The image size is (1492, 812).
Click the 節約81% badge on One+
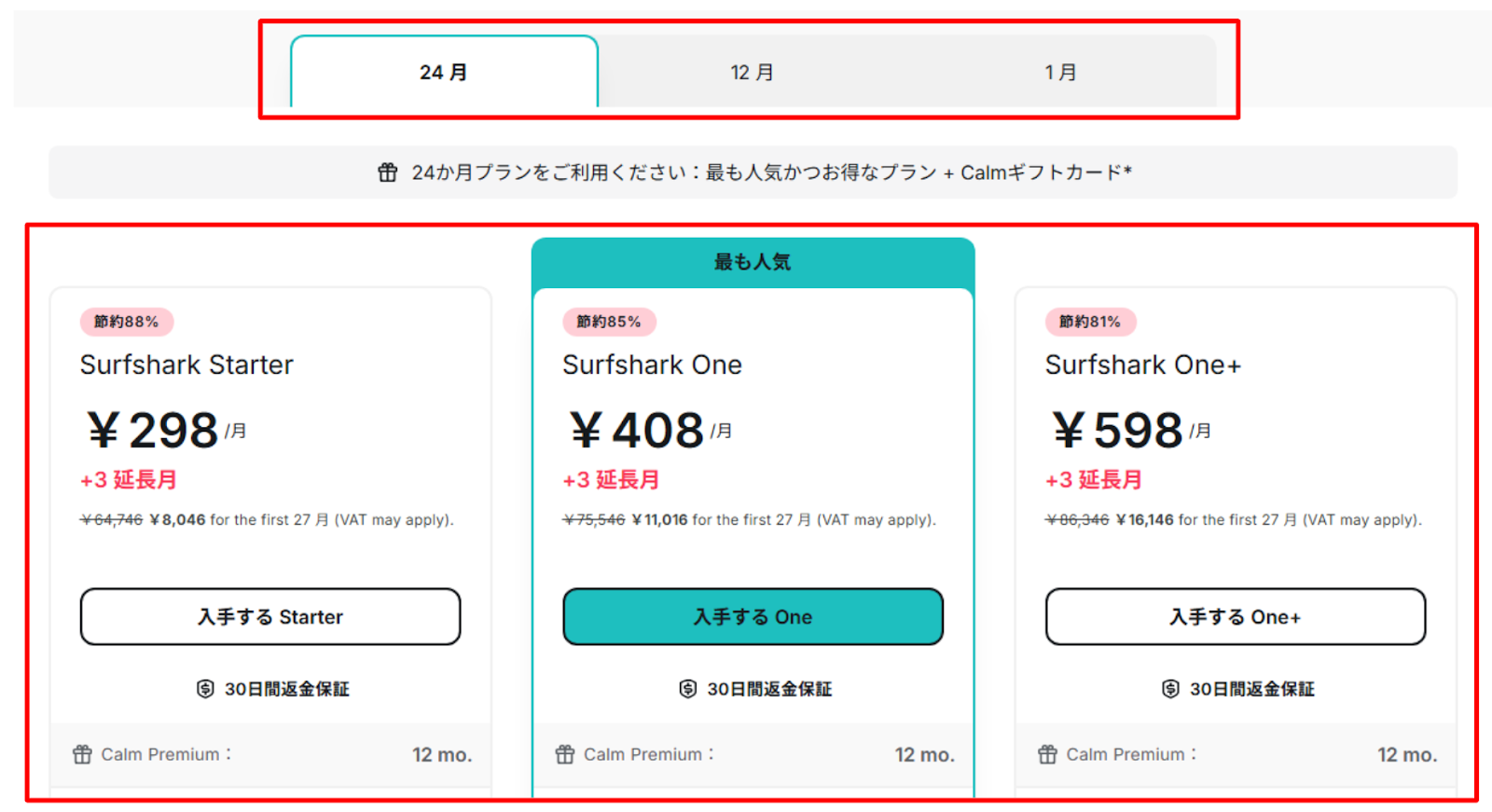[1090, 322]
